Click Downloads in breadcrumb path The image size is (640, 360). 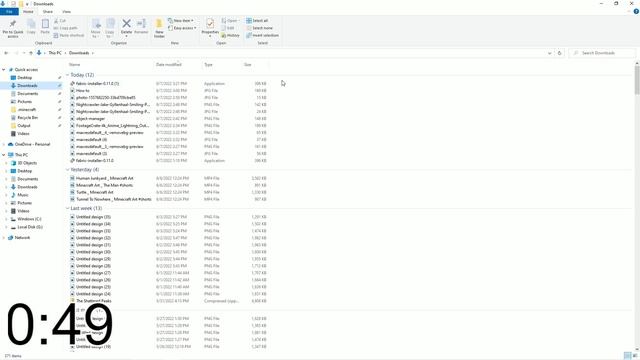79,53
